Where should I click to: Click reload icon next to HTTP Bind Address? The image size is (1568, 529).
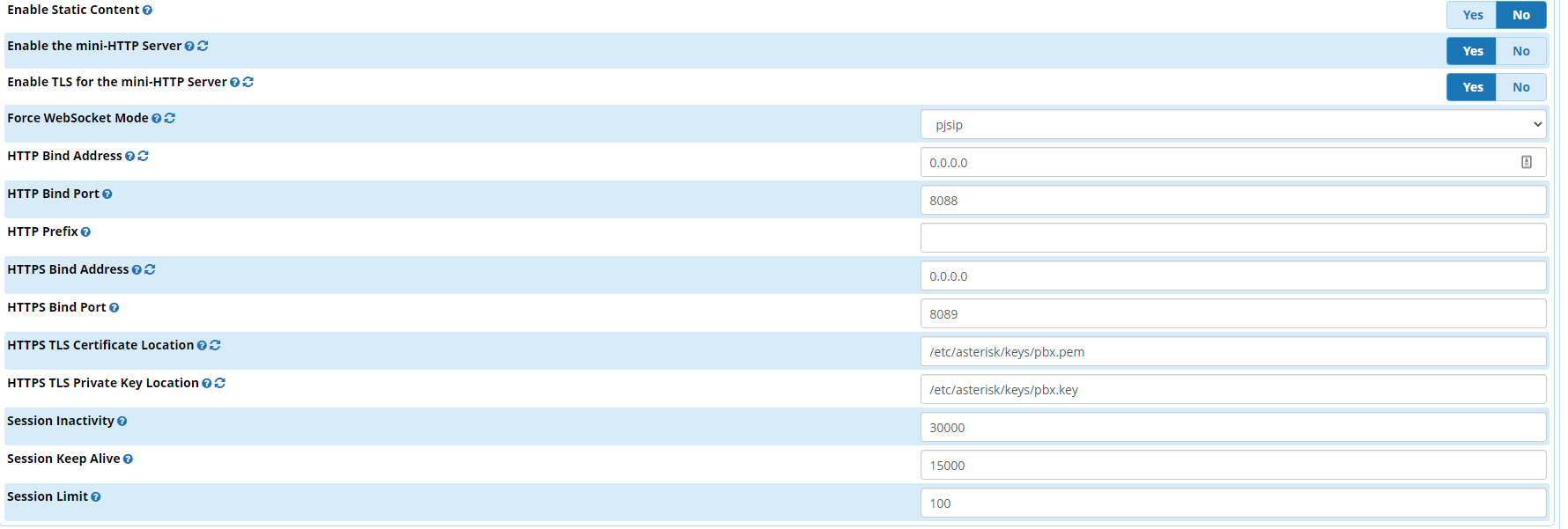[144, 156]
